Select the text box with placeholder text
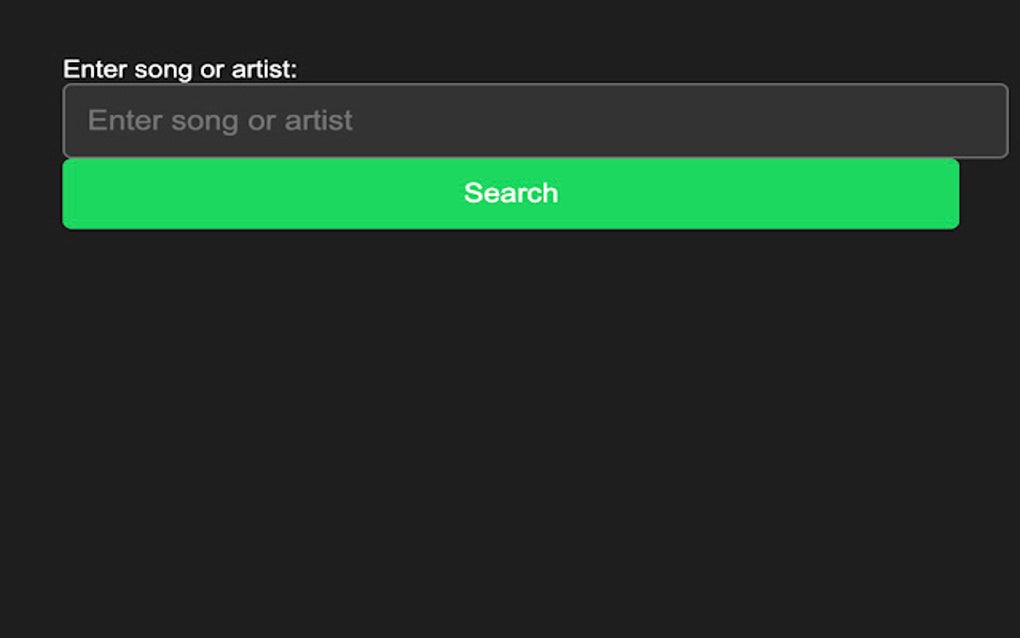The width and height of the screenshot is (1020, 638). click(535, 121)
